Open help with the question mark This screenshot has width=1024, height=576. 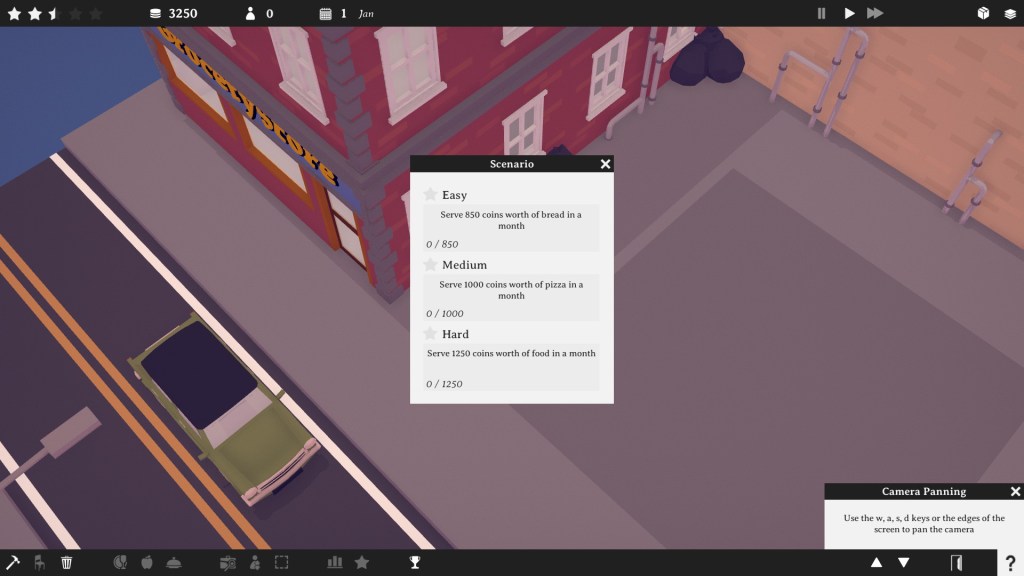pyautogui.click(x=1010, y=562)
